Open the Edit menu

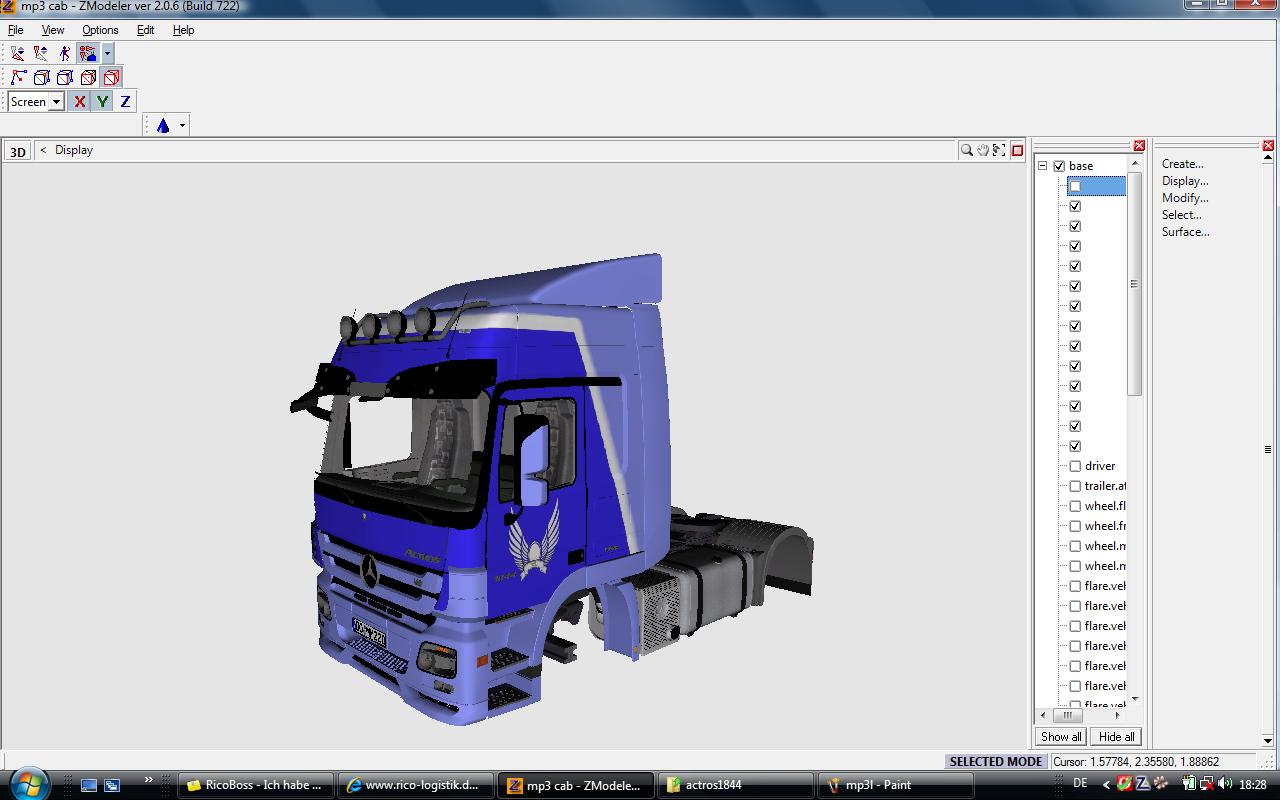[145, 30]
